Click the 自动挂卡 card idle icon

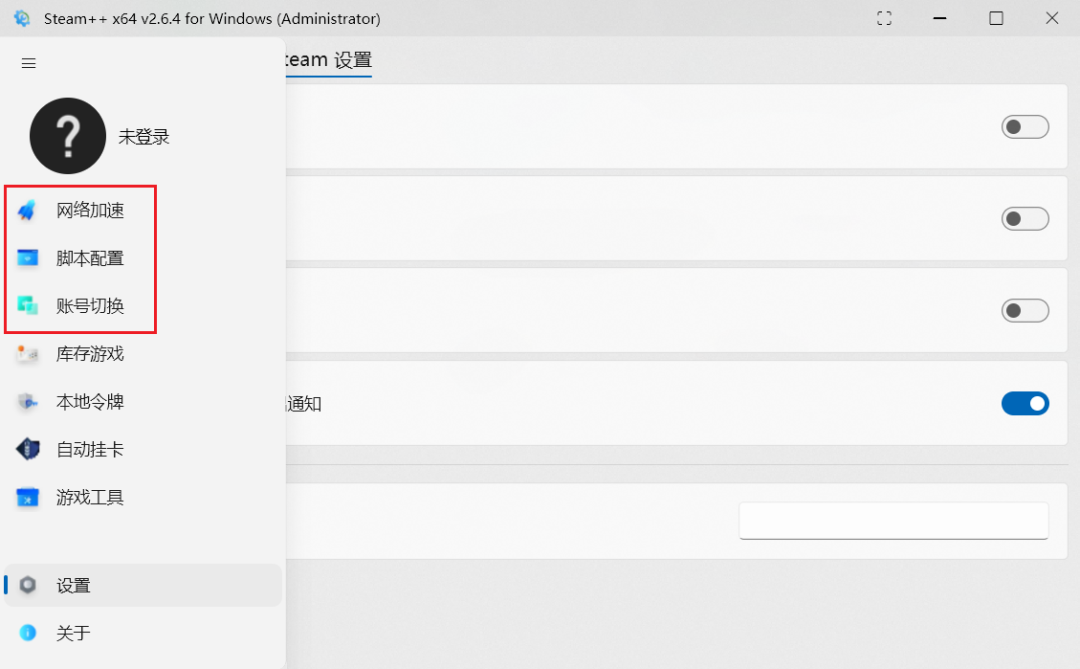click(28, 449)
